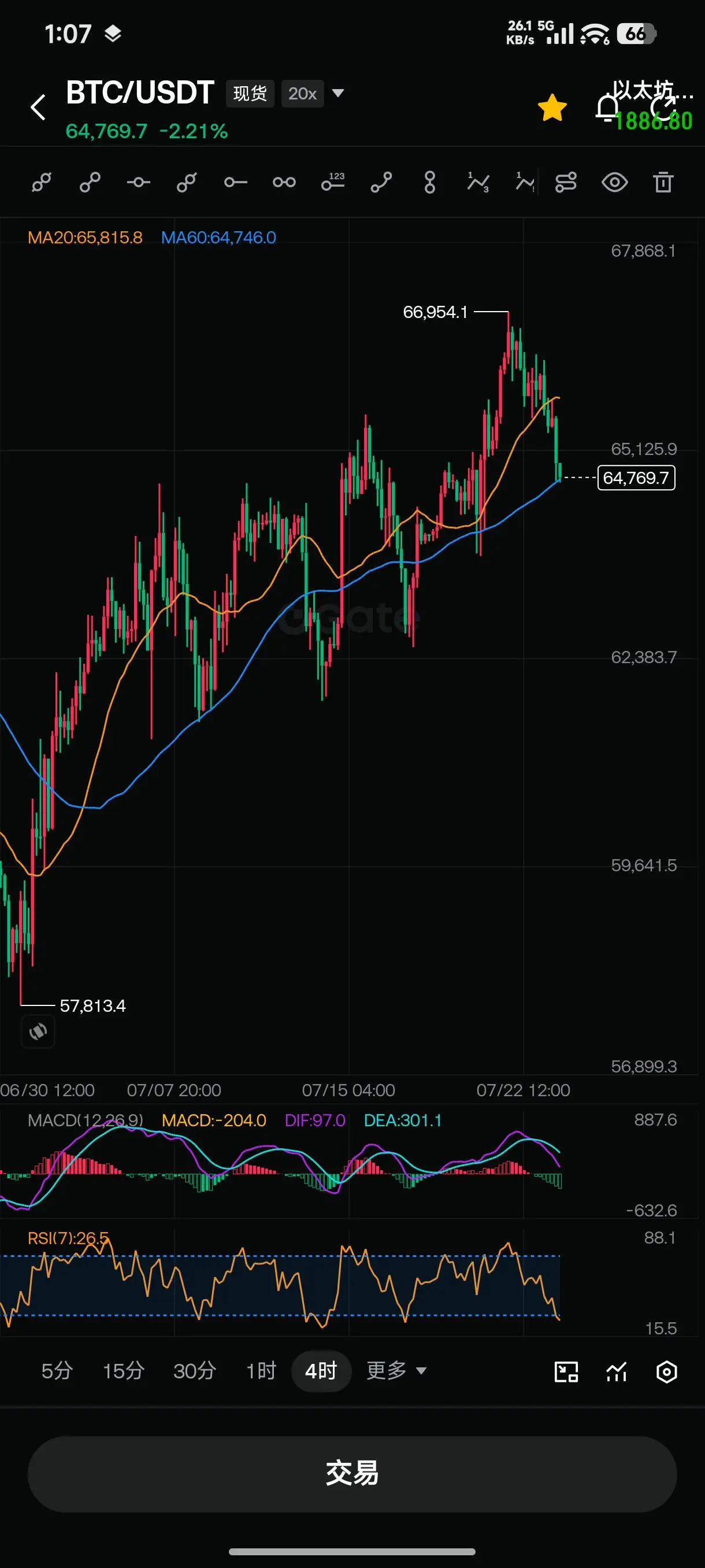Viewport: 705px width, 1568px height.
Task: Tap the 07/15 04:00 time axis label
Action: (x=348, y=1090)
